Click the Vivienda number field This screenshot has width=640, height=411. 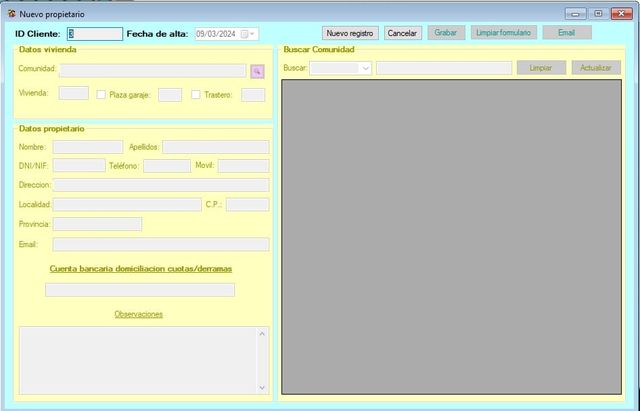tap(73, 93)
